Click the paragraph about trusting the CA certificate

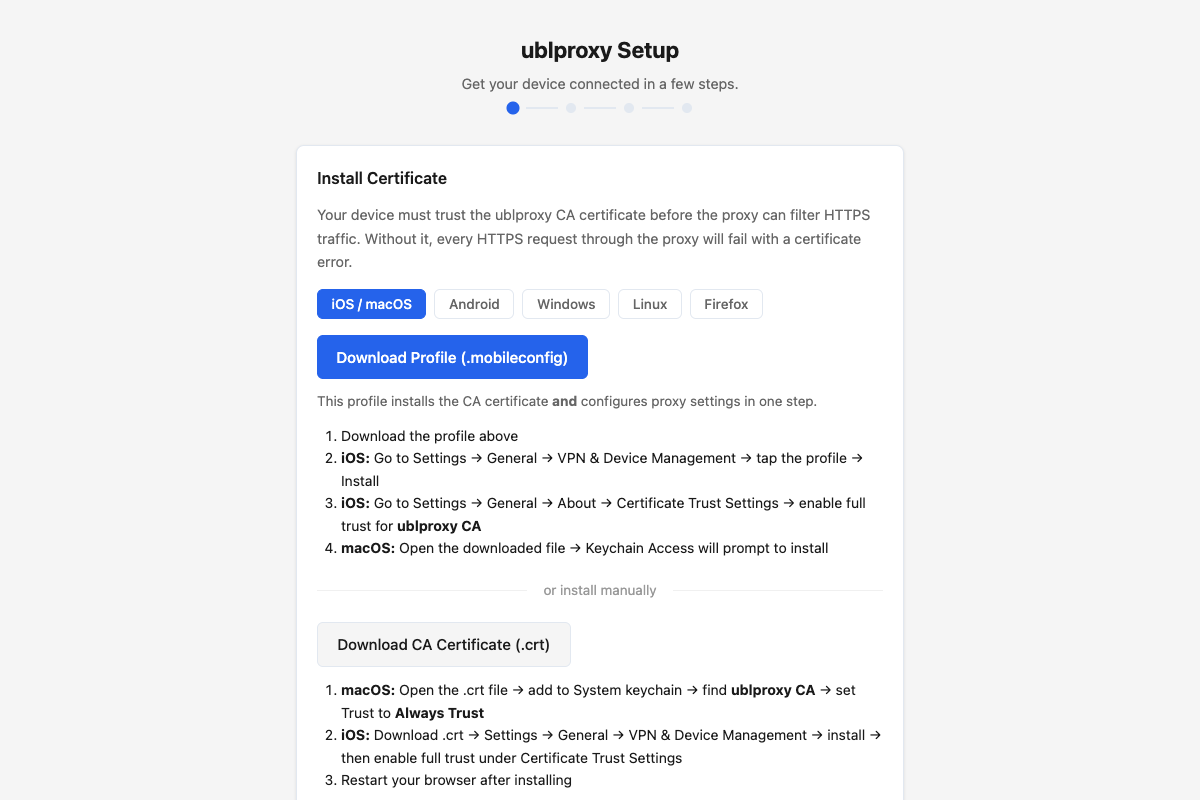click(x=596, y=238)
